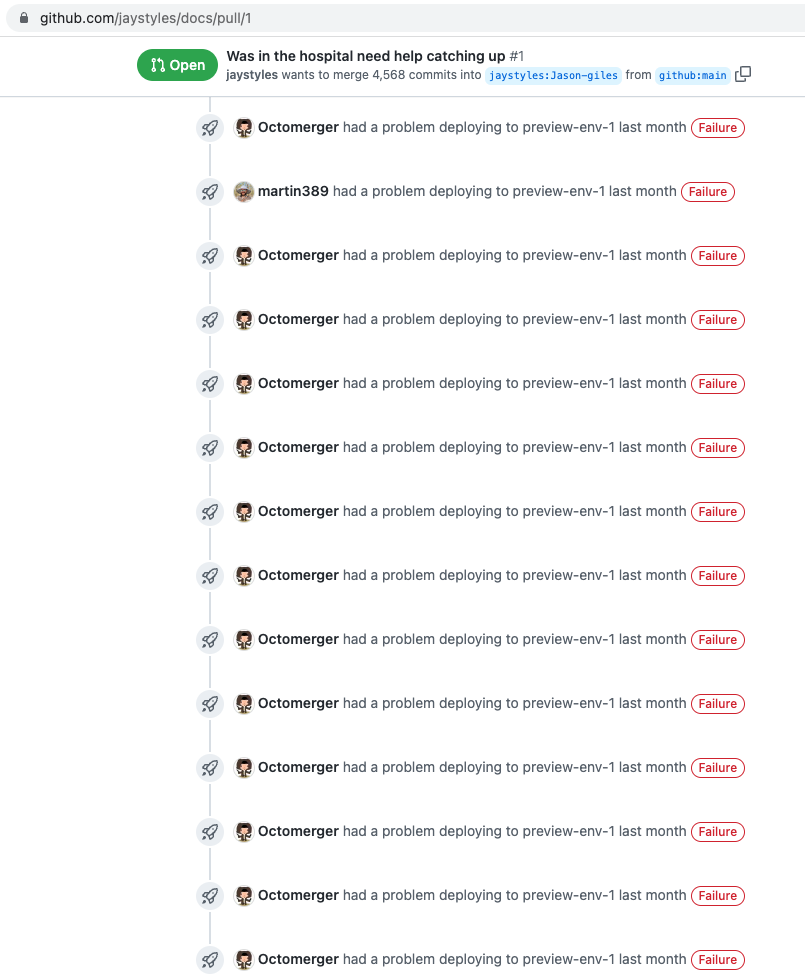This screenshot has height=976, width=805.
Task: Click the martin389 username link
Action: 293,191
